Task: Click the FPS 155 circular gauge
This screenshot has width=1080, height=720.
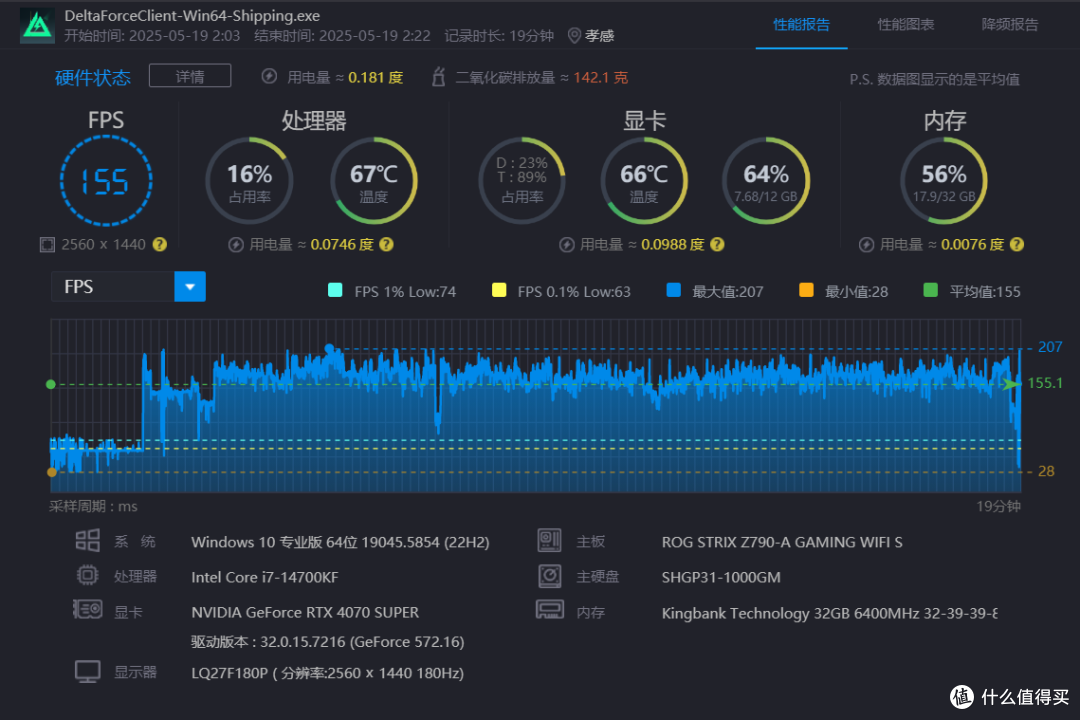Action: [x=105, y=181]
